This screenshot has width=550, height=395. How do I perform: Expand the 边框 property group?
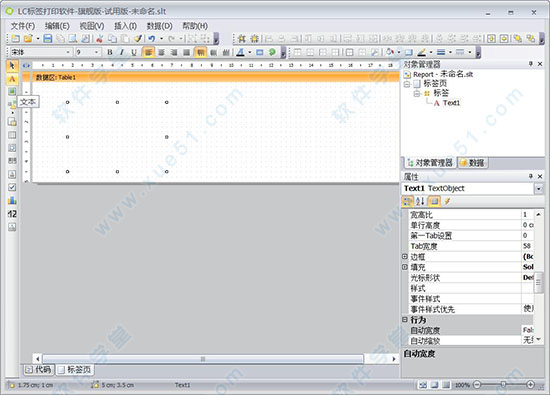tap(405, 256)
